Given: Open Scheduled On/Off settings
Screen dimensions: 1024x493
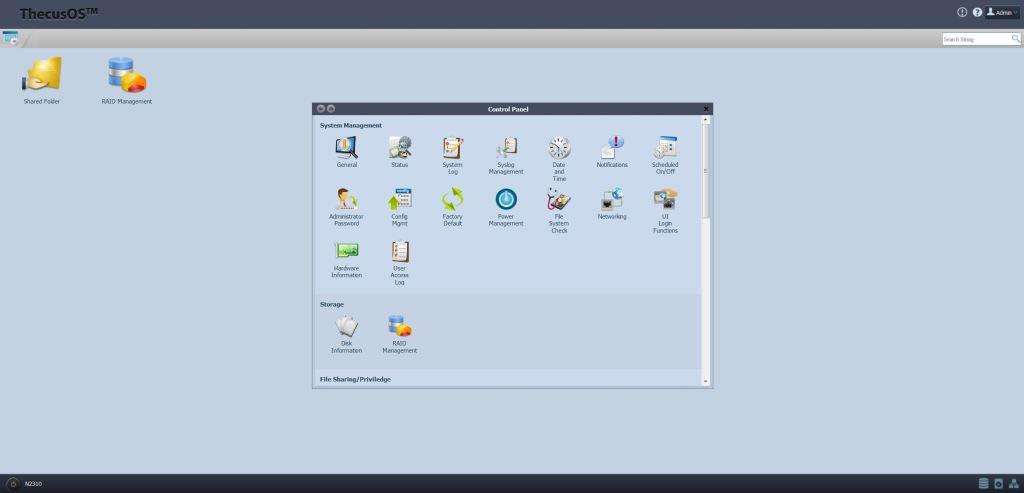Looking at the screenshot, I should pos(665,155).
